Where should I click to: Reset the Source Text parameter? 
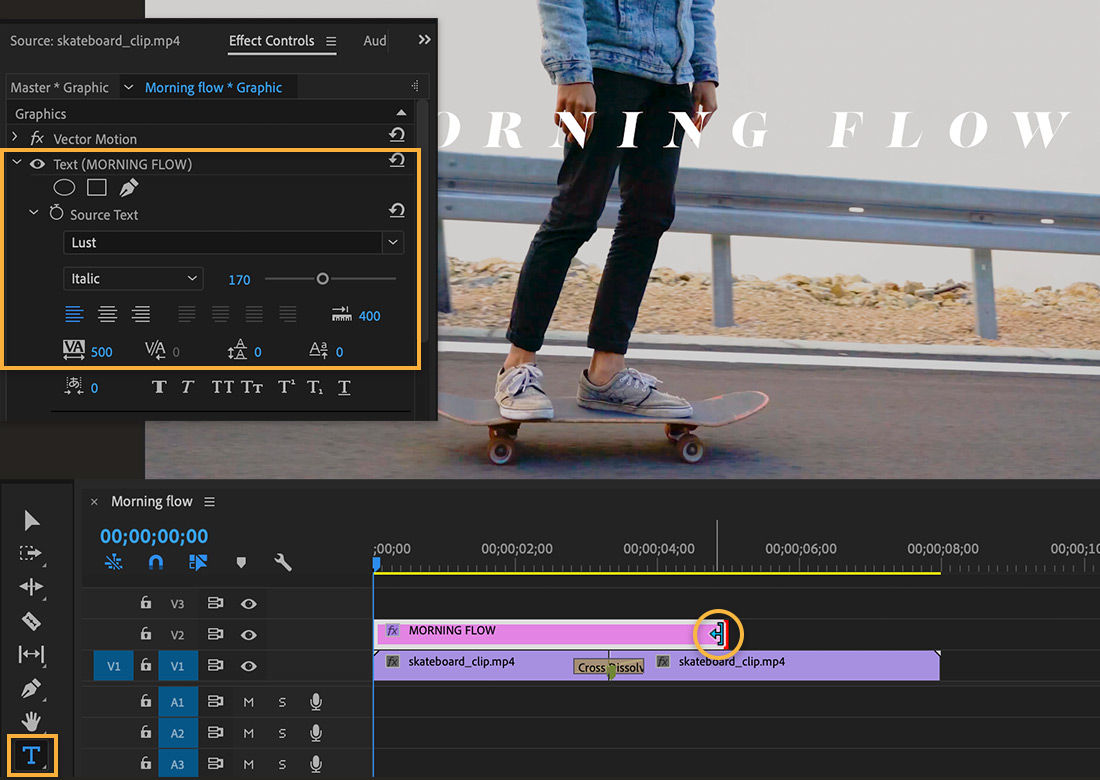coord(396,210)
